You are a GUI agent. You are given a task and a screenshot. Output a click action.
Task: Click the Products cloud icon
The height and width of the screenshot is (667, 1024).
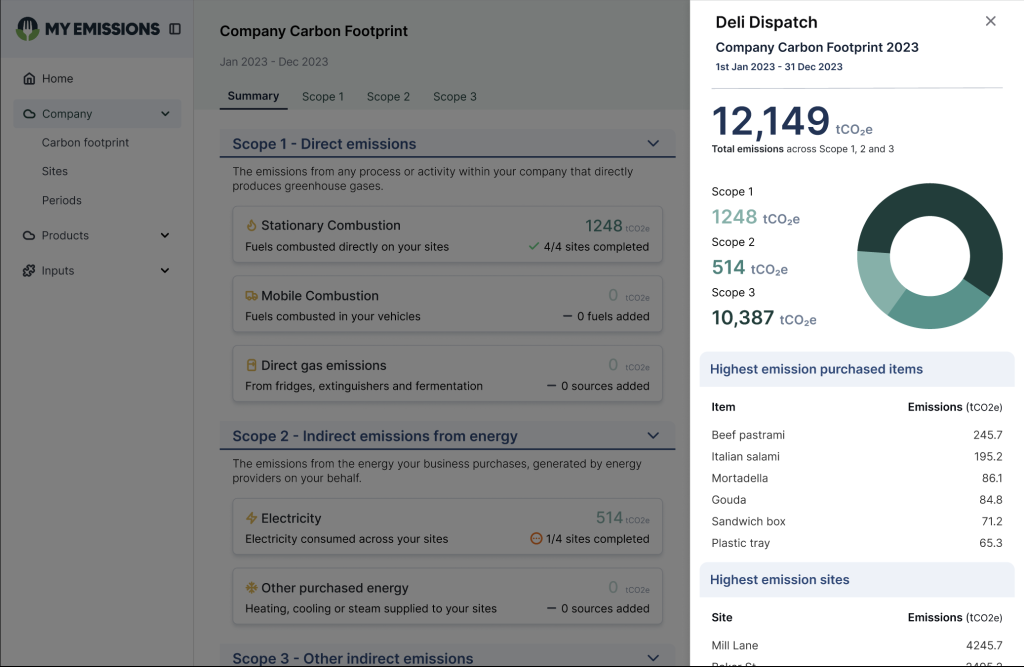click(29, 236)
